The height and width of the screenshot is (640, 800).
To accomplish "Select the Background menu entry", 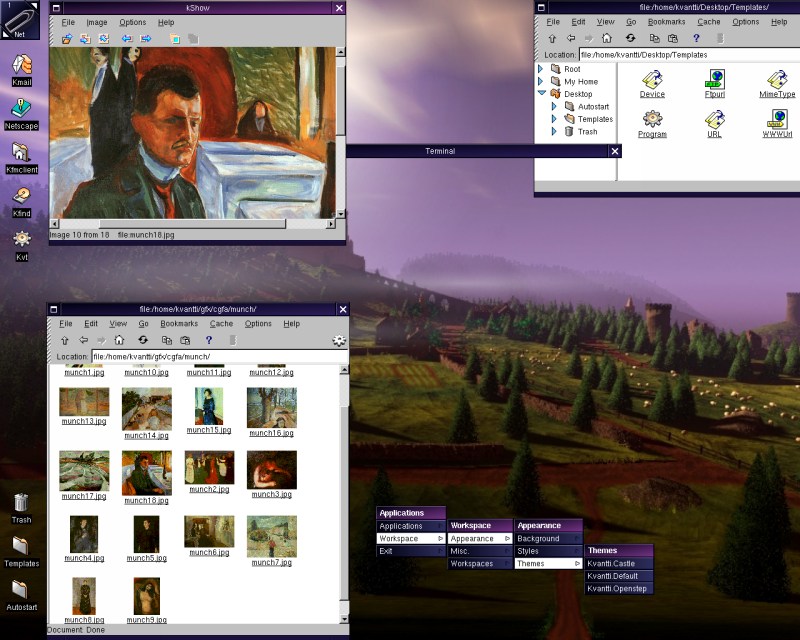I will (x=548, y=538).
